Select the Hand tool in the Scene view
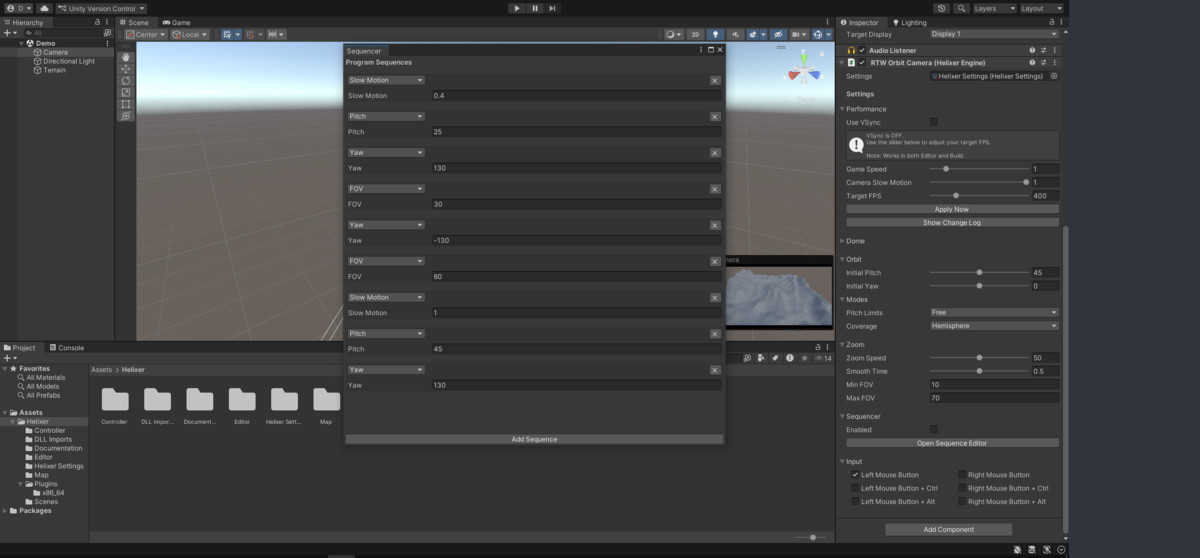Screen dimensions: 1200x558 (125, 57)
